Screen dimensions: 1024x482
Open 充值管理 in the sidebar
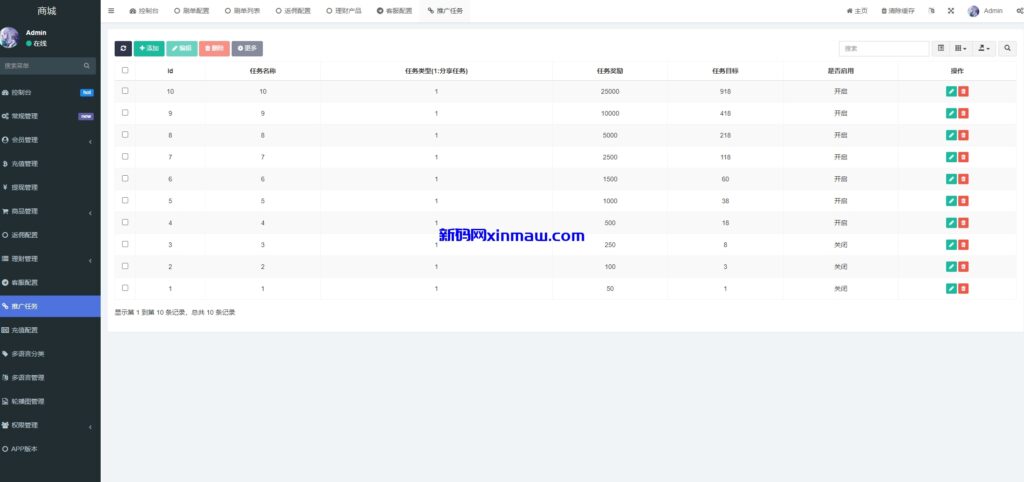[x=50, y=164]
